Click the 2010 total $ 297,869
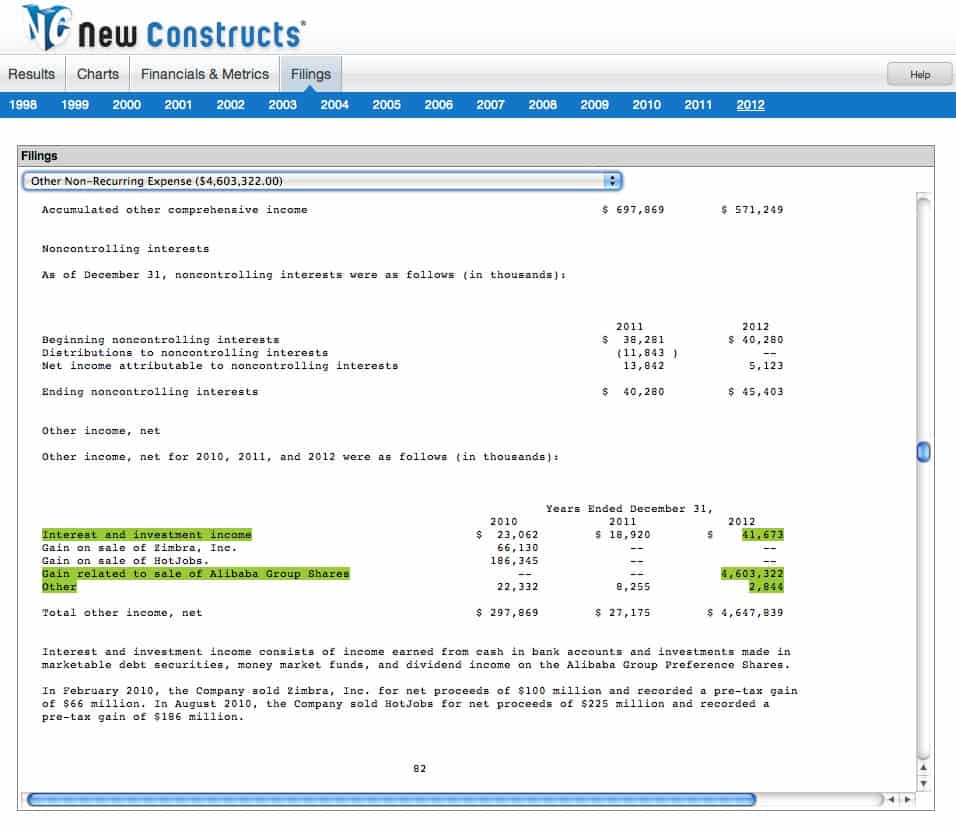This screenshot has height=834, width=956. click(507, 613)
